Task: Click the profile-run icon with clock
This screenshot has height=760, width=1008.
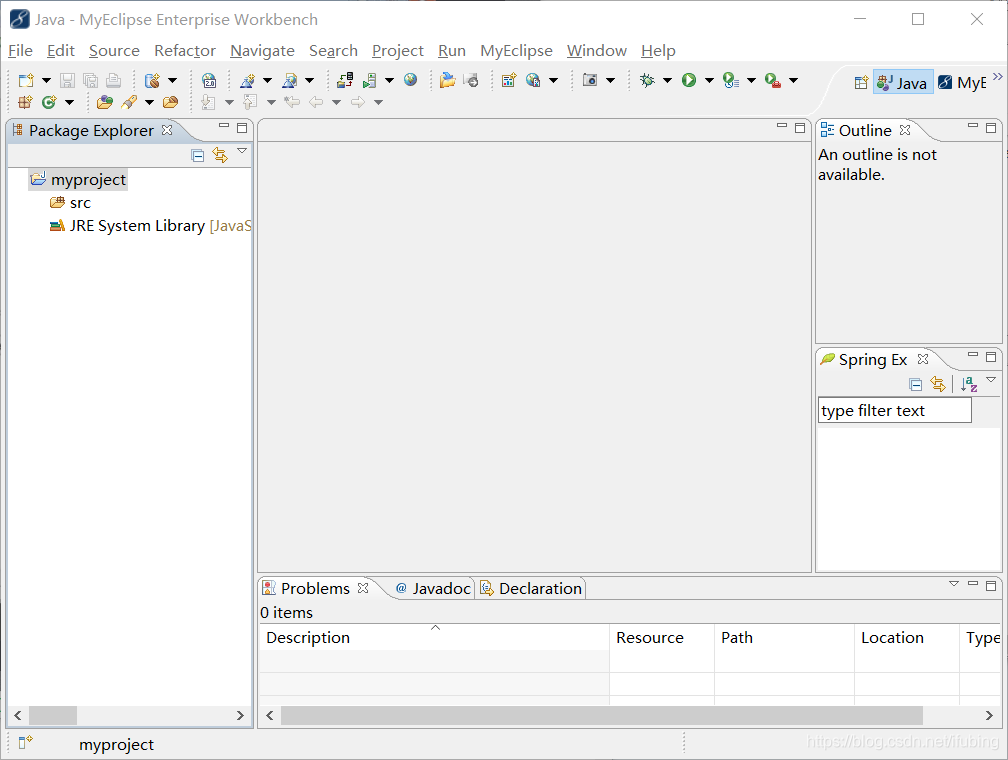Action: click(x=731, y=80)
